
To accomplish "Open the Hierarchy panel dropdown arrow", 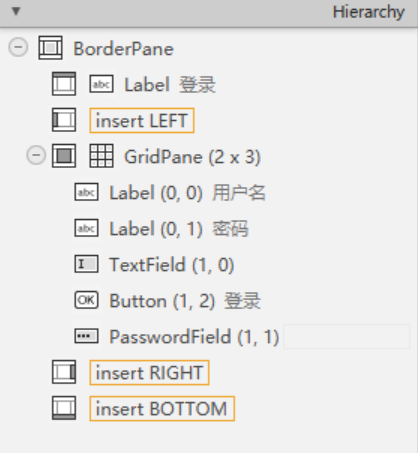I will [16, 12].
